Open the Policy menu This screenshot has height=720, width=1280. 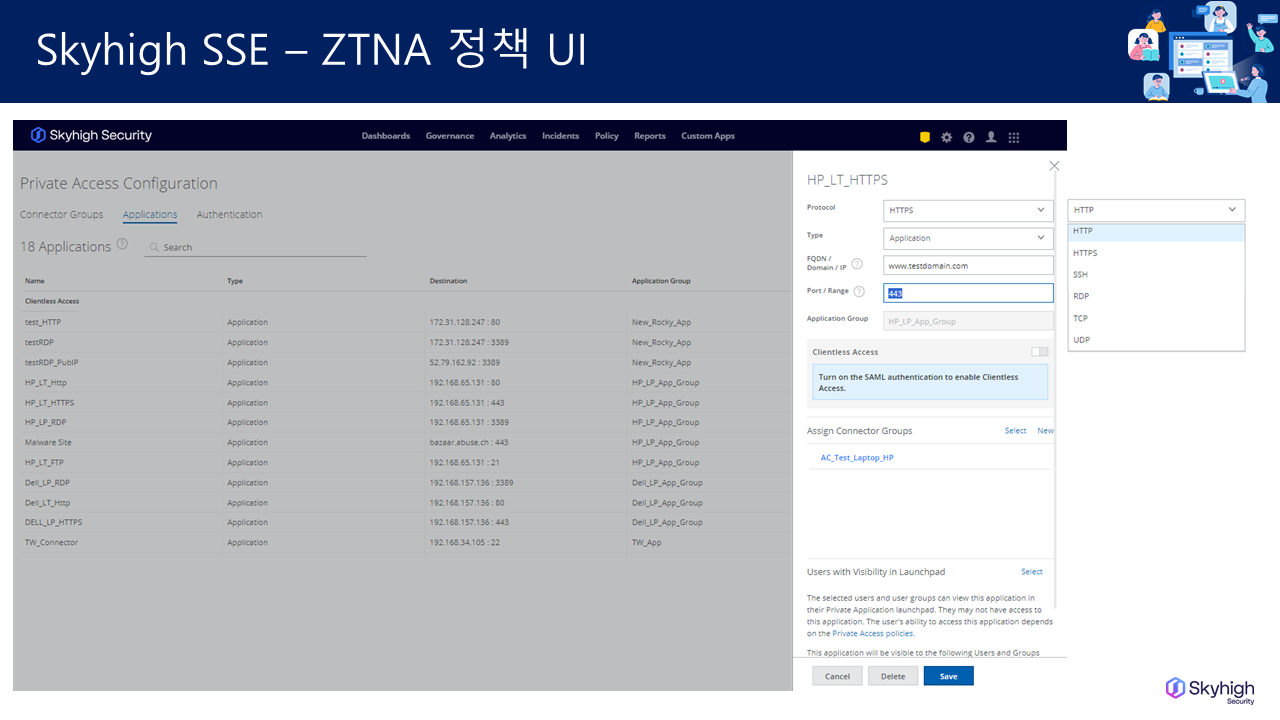pyautogui.click(x=606, y=136)
